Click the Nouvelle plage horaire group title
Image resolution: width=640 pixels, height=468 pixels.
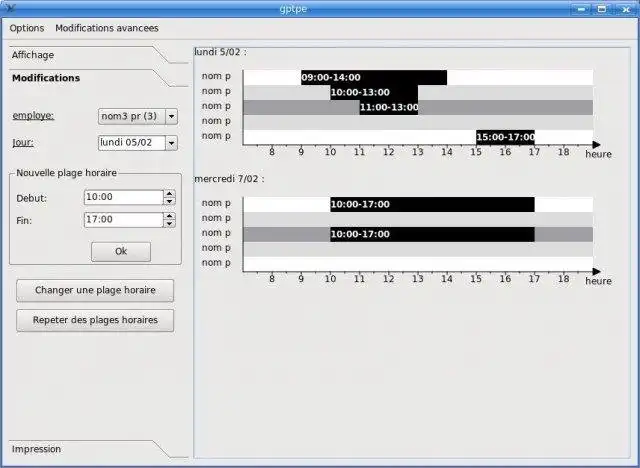67,173
